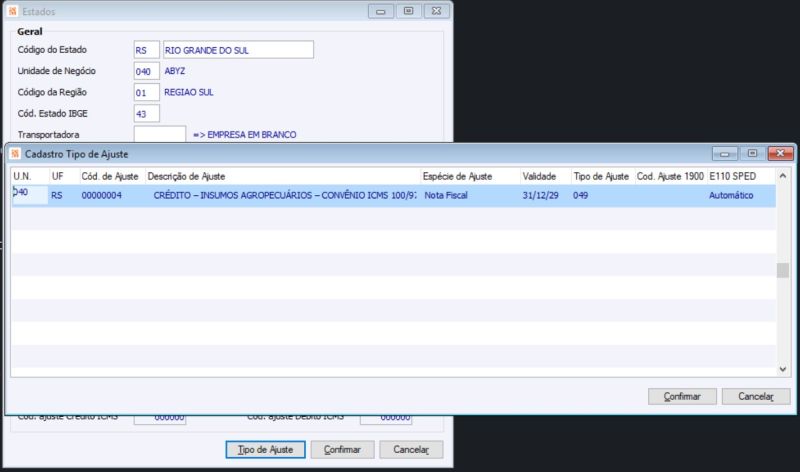Screen dimensions: 800x472
Task: Maximize the Cadastro Tipo de Ajuste window
Action: point(752,153)
